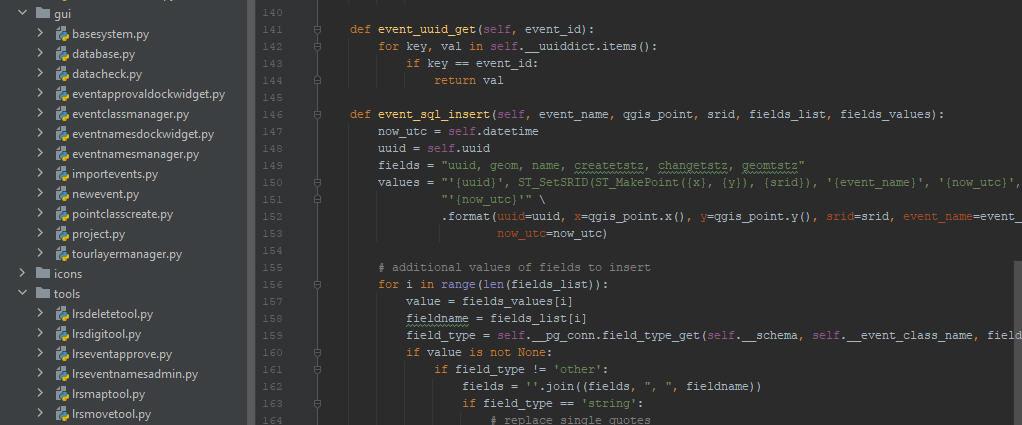Expand the datacheck.py structure arrow
The width and height of the screenshot is (1022, 425).
40,74
